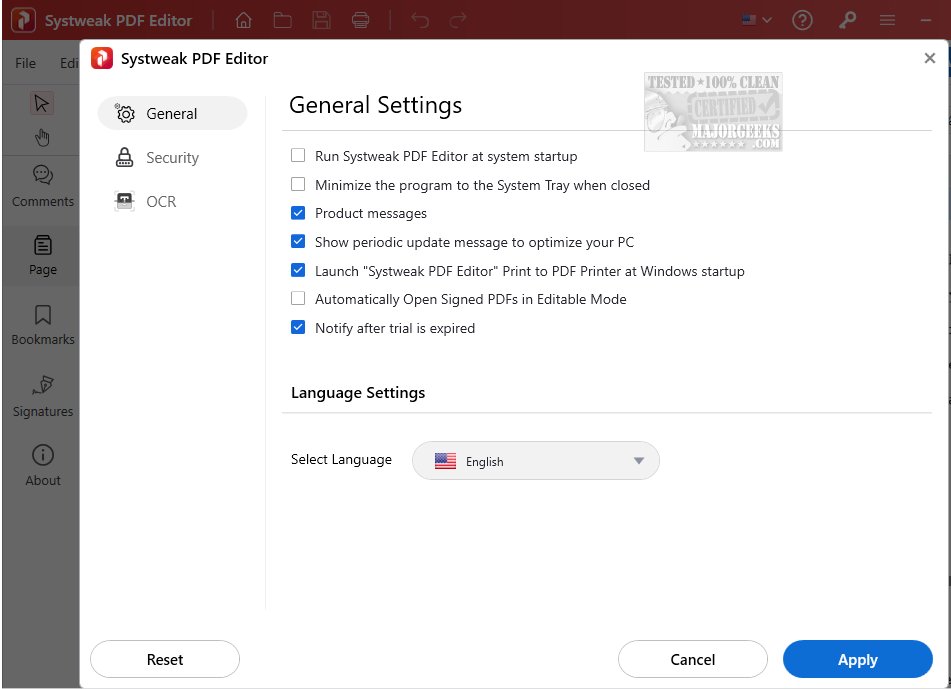The width and height of the screenshot is (951, 689).
Task: Click the key registration icon
Action: (x=847, y=20)
